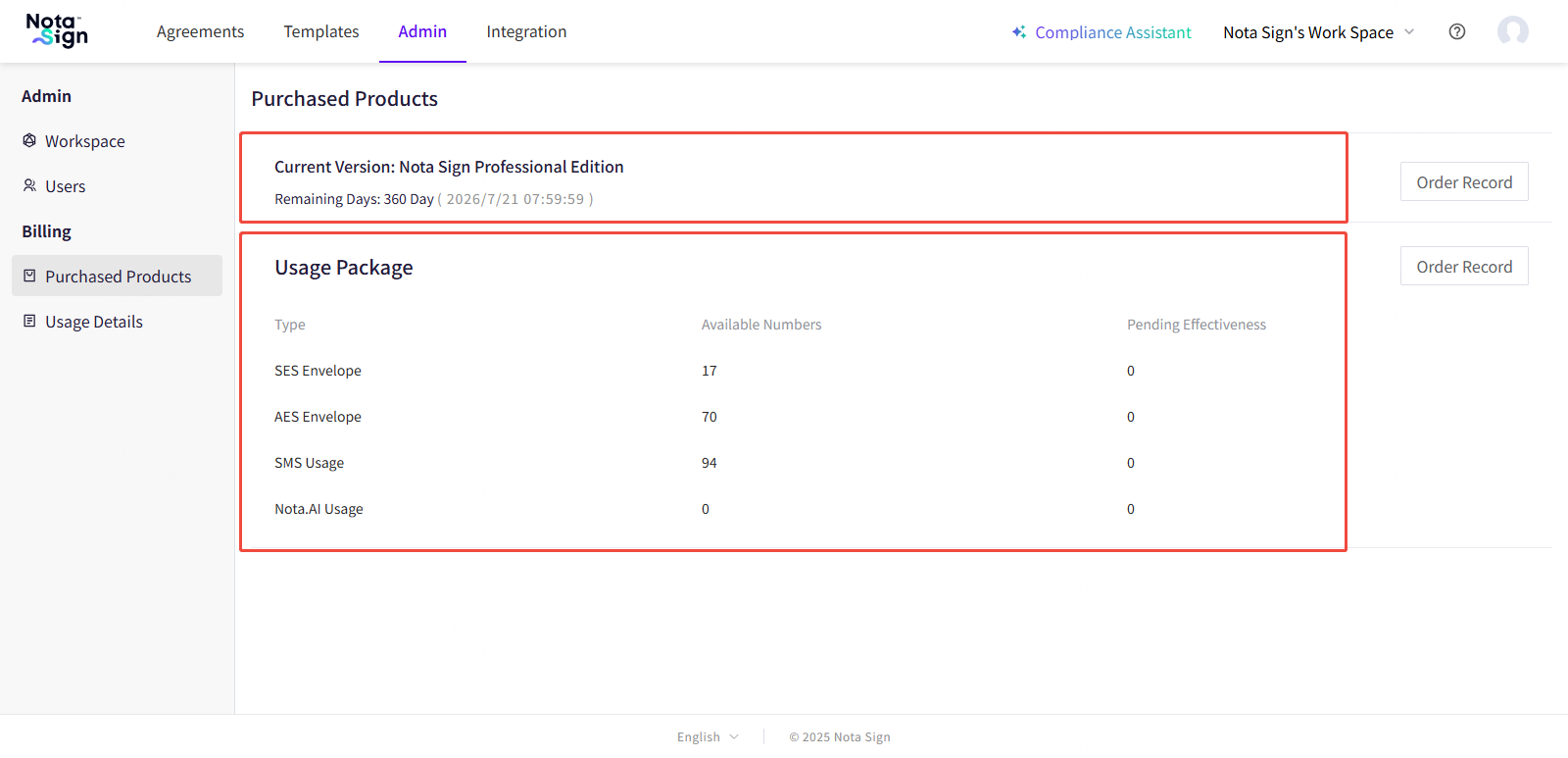Open the user profile avatar
The height and width of the screenshot is (758, 1568).
(1512, 31)
